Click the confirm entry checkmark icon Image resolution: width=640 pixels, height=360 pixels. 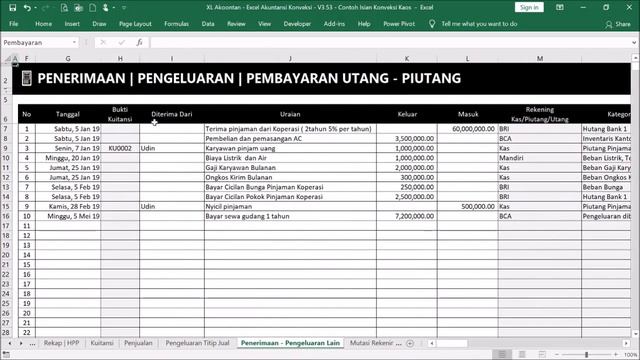pyautogui.click(x=121, y=42)
